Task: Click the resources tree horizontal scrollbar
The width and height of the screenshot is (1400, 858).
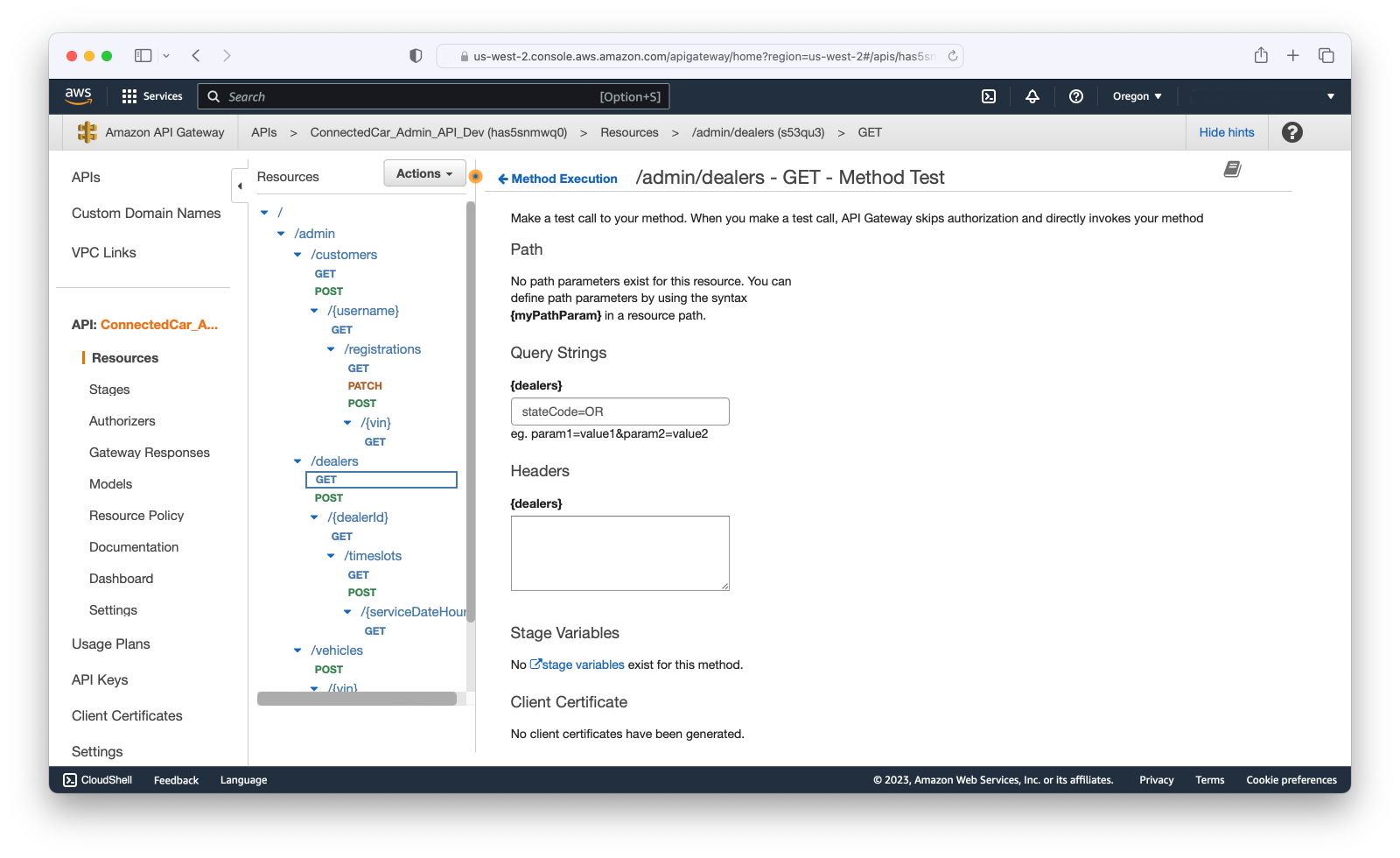Action: point(357,699)
